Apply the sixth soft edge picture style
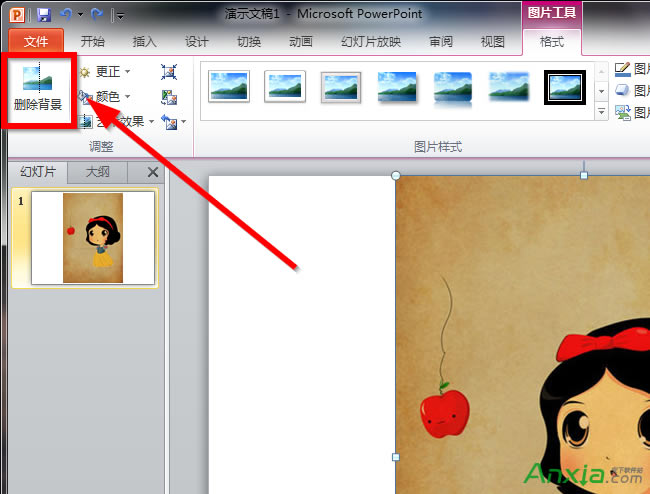 click(x=509, y=87)
